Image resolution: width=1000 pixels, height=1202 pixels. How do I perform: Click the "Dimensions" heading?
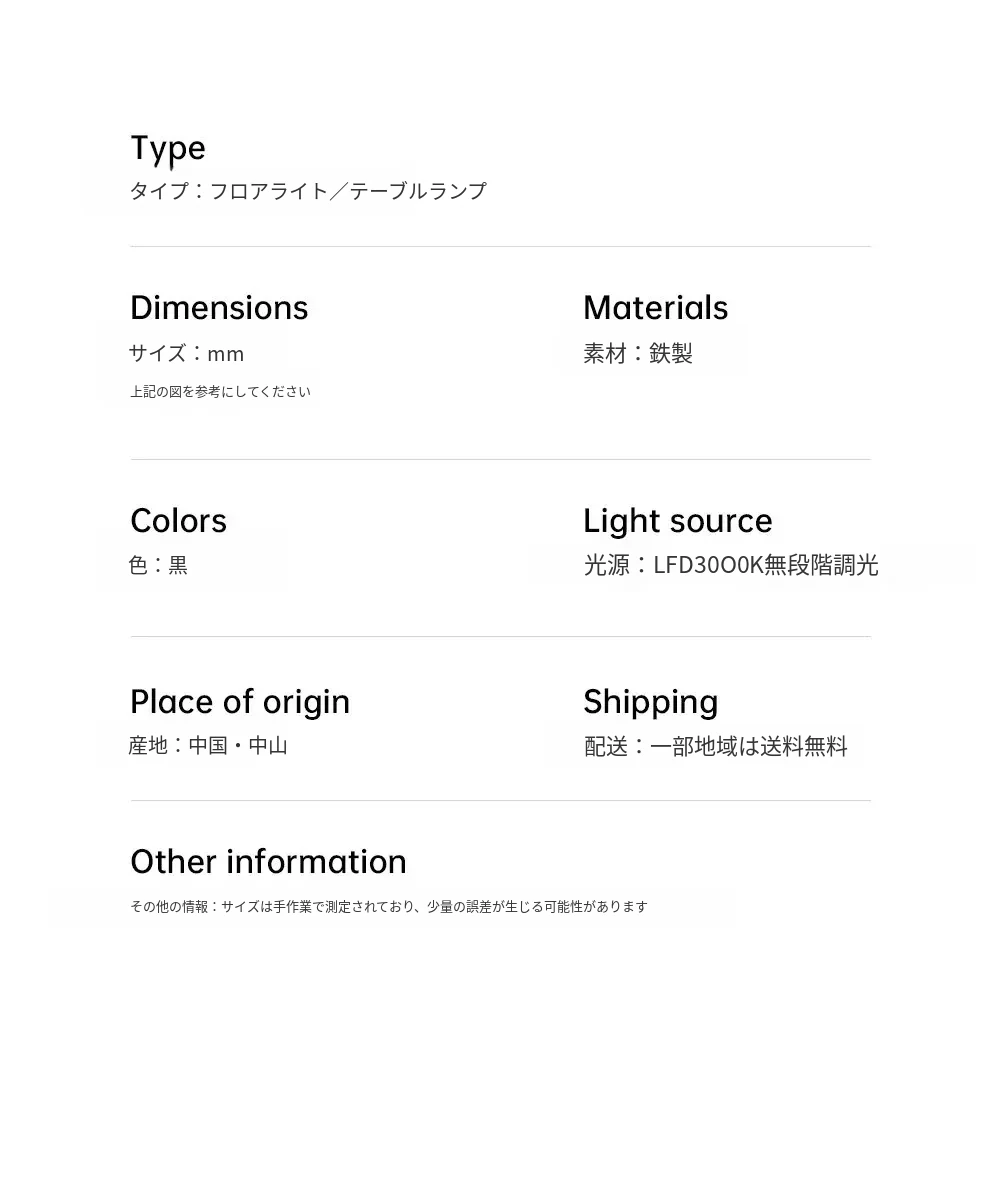219,308
